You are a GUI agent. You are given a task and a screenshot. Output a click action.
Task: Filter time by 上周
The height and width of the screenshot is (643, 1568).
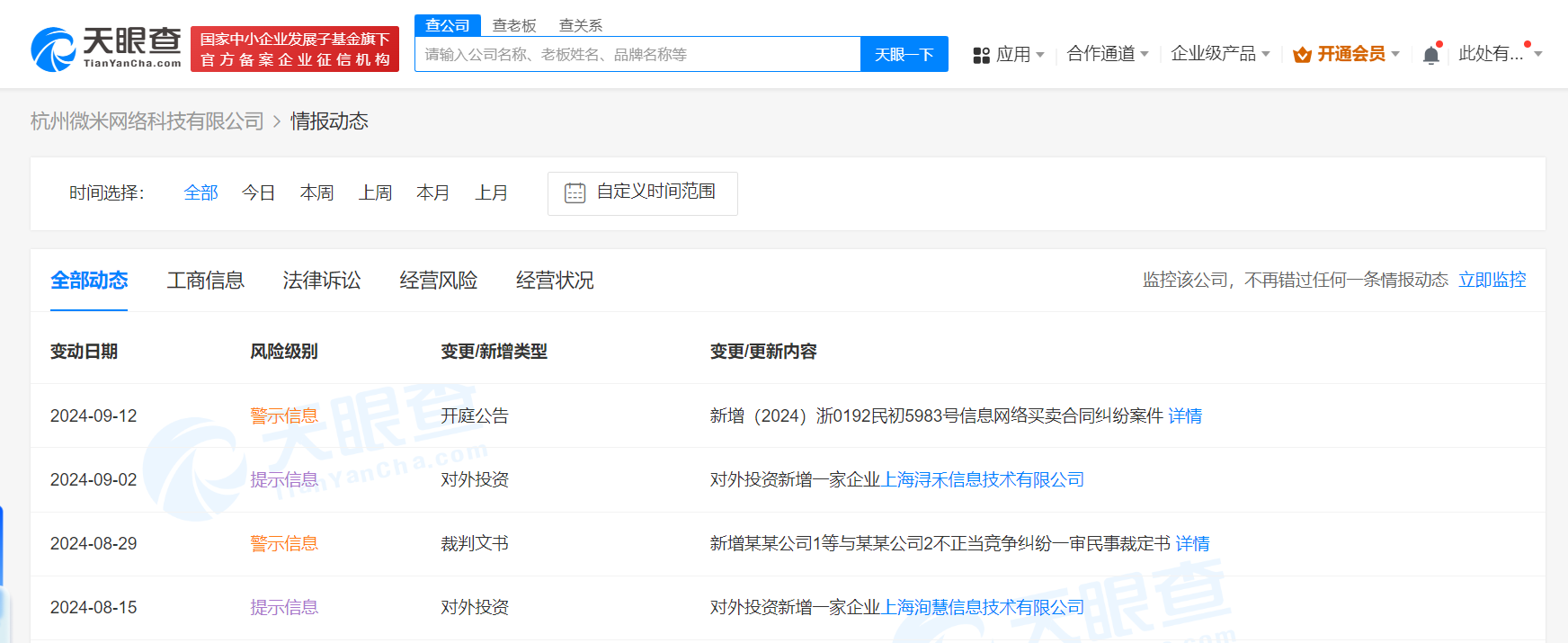[x=375, y=192]
